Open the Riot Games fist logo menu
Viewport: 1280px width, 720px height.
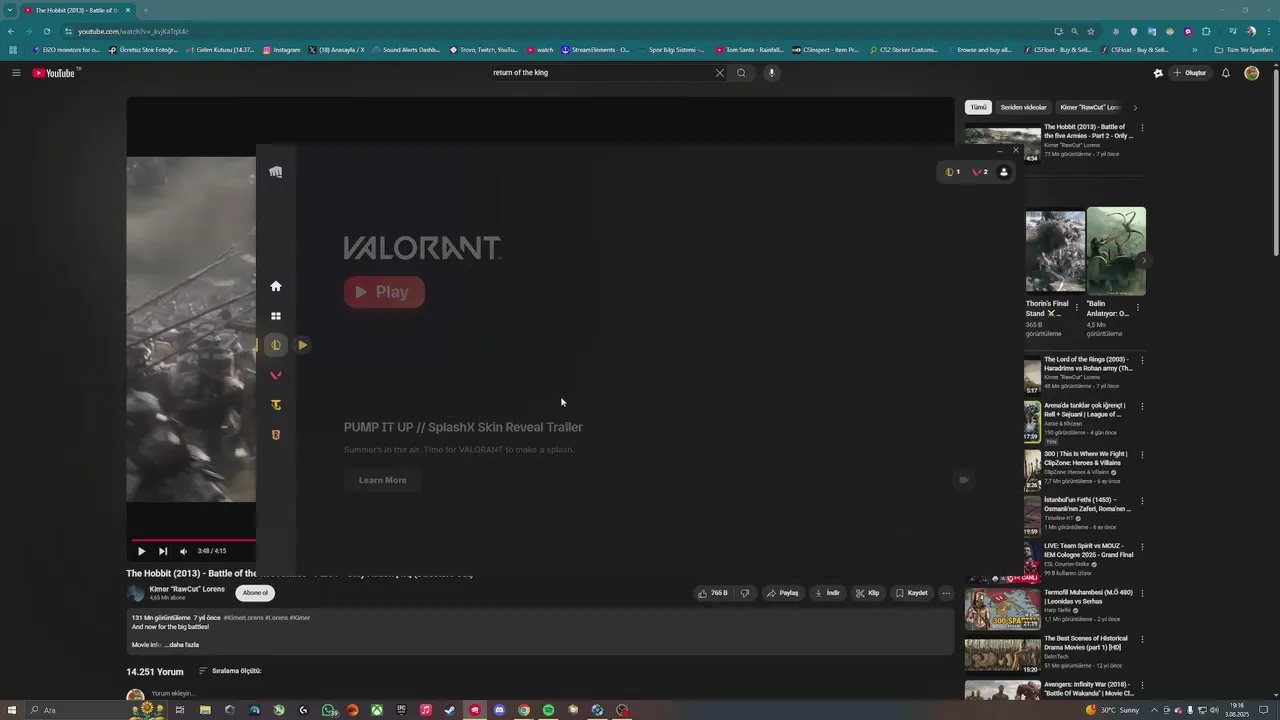coord(276,172)
